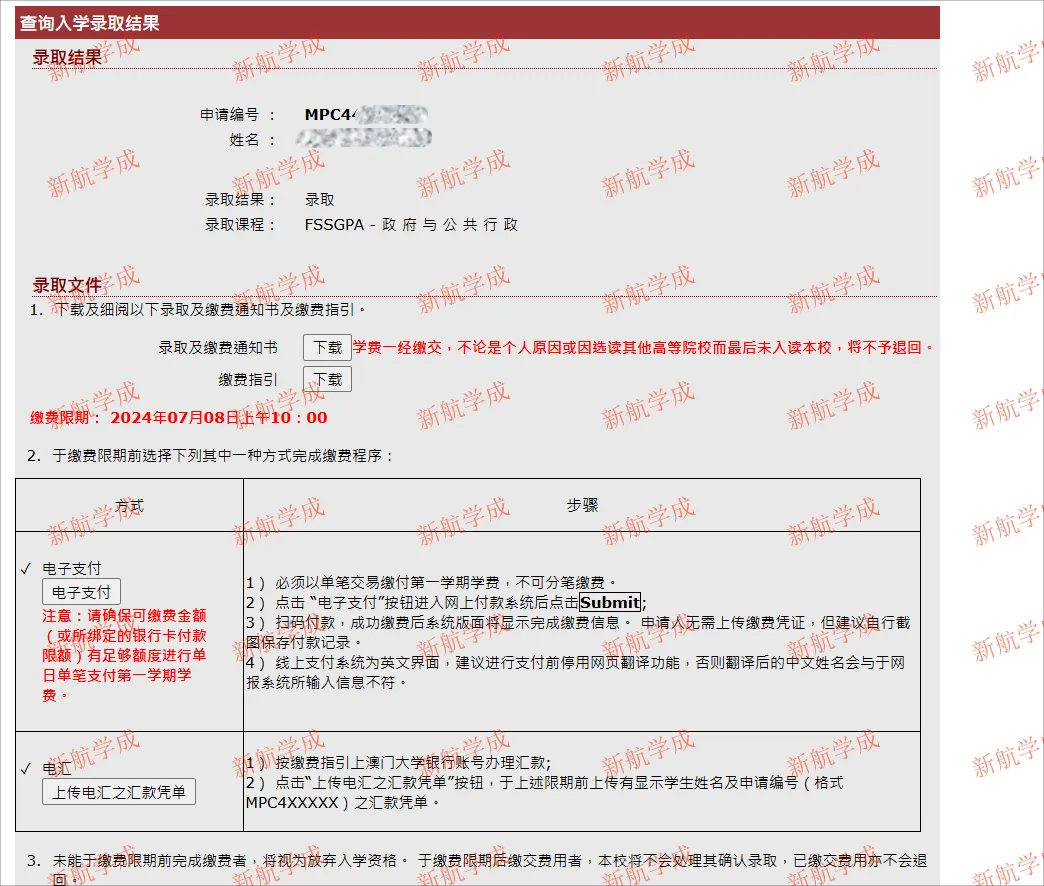Image resolution: width=1044 pixels, height=886 pixels.
Task: Click the 步骤 column header
Action: pyautogui.click(x=582, y=505)
